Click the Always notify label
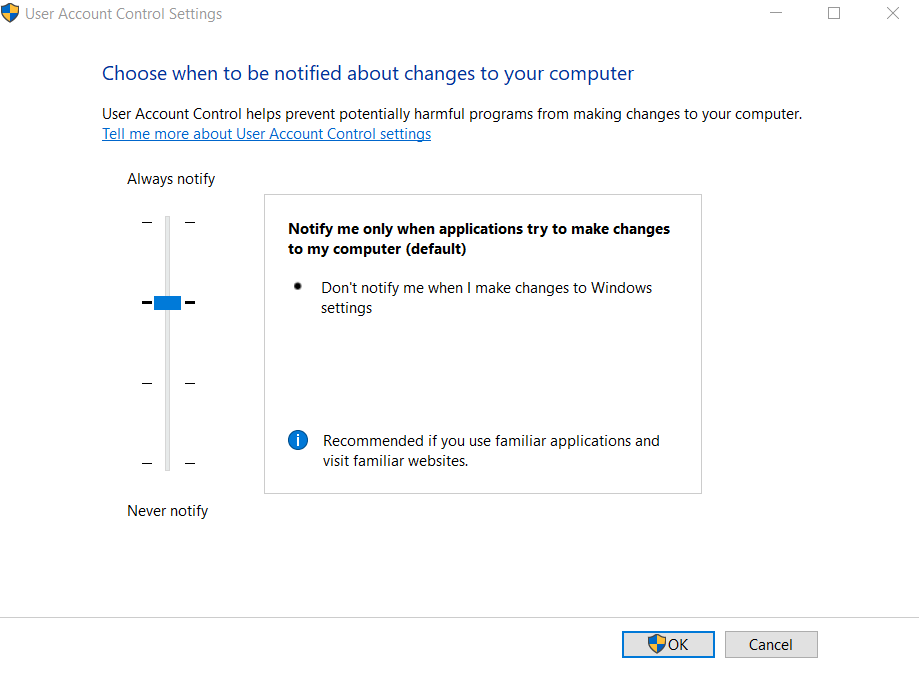The image size is (919, 678). 170,178
